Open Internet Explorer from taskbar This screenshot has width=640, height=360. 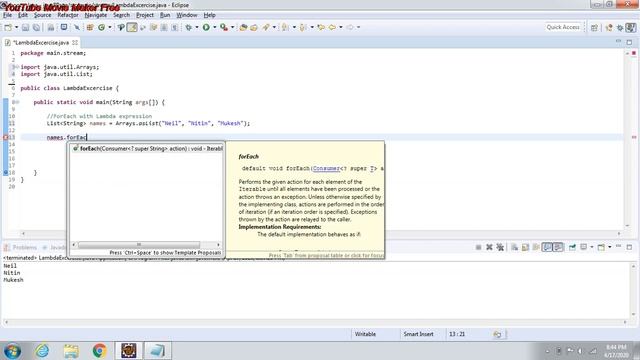[42, 351]
